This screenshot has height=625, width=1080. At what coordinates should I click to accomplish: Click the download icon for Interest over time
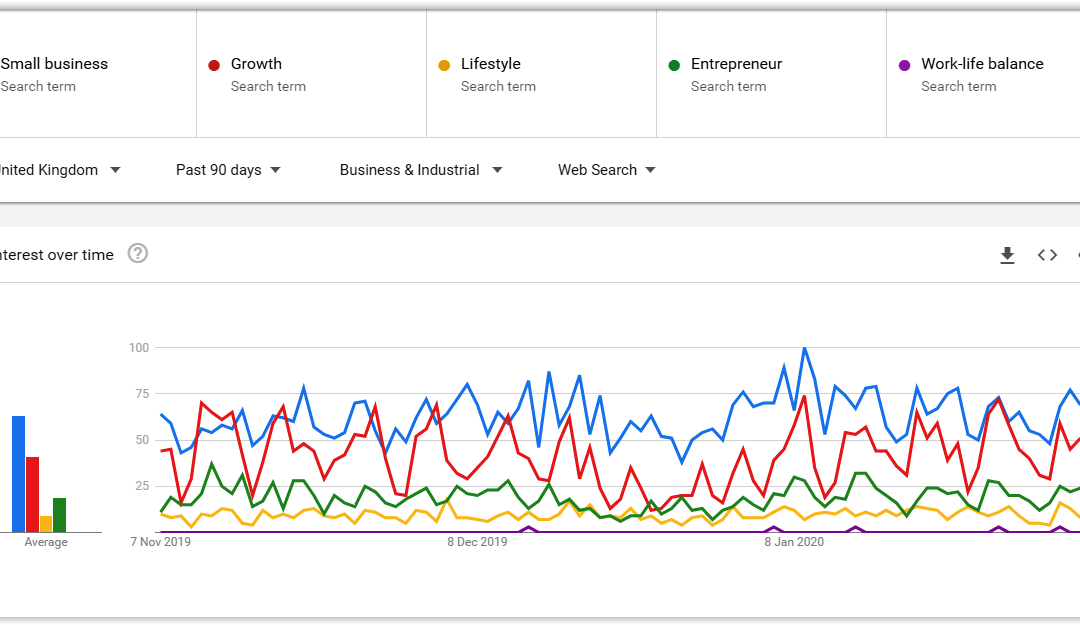1007,255
